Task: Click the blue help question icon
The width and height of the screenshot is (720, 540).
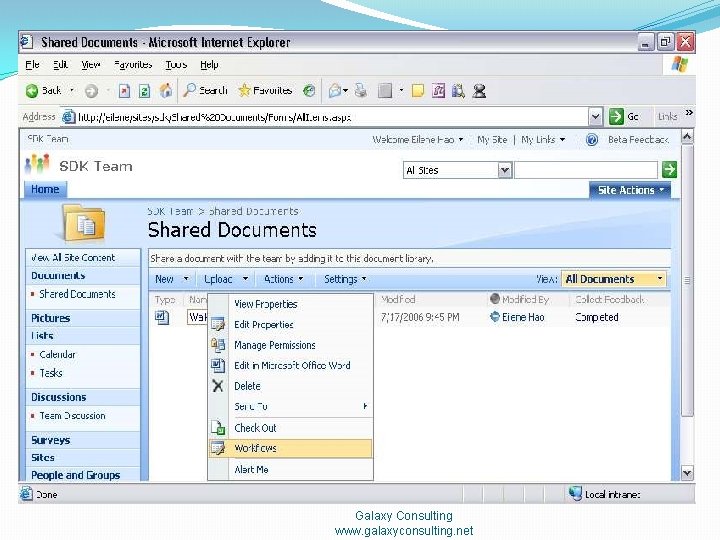Action: (x=592, y=140)
